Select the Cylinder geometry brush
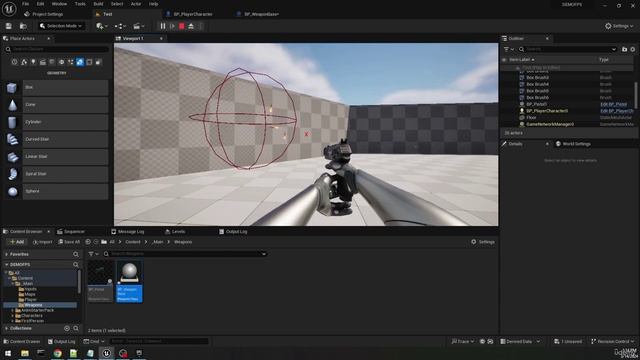The image size is (640, 360). 57,122
